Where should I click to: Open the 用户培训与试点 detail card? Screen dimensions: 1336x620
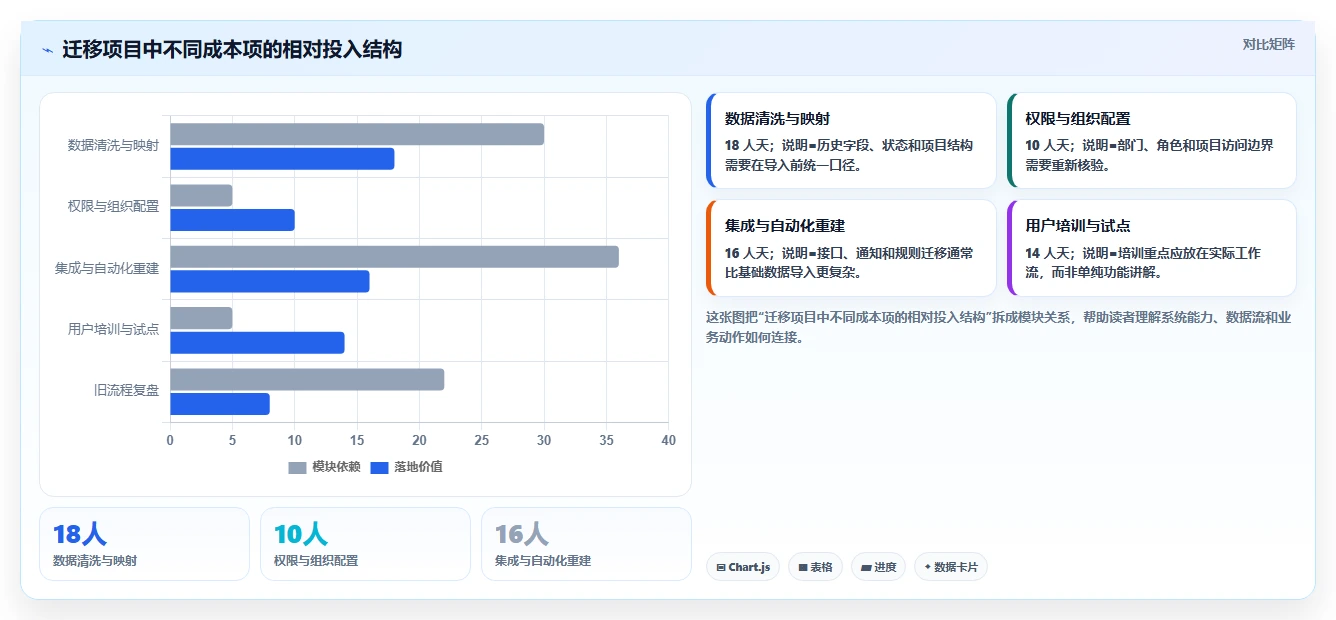pyautogui.click(x=1152, y=248)
